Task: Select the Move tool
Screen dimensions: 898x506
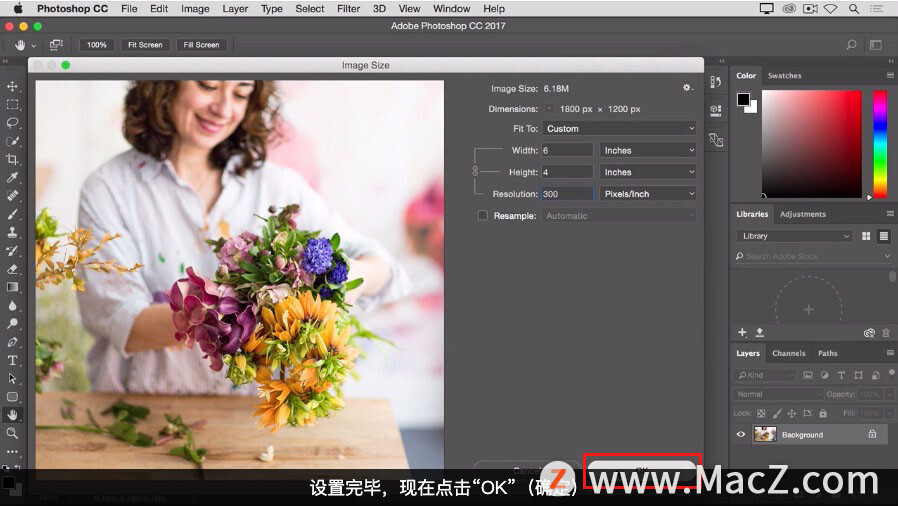Action: pyautogui.click(x=12, y=86)
